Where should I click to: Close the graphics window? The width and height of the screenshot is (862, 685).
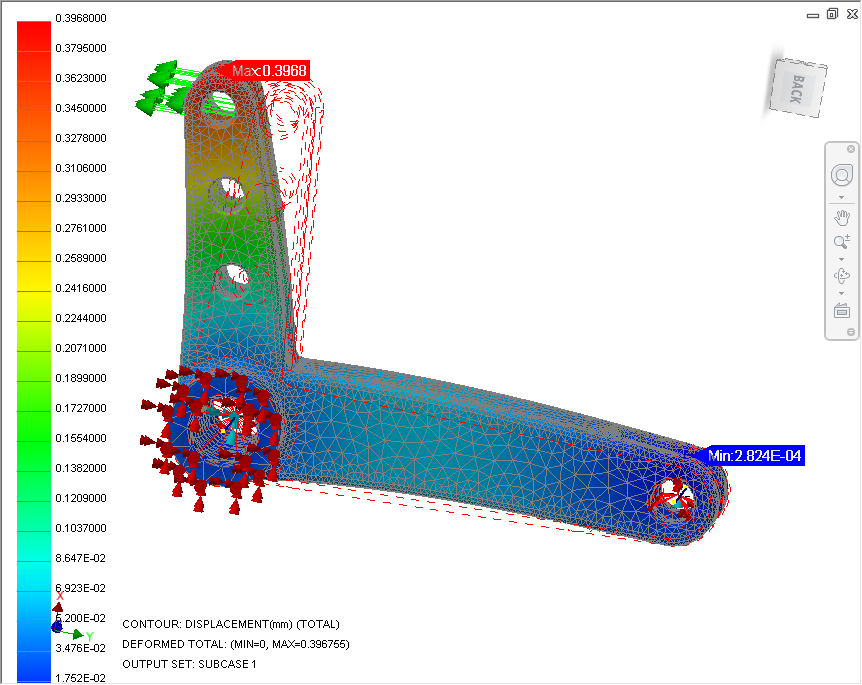point(852,14)
